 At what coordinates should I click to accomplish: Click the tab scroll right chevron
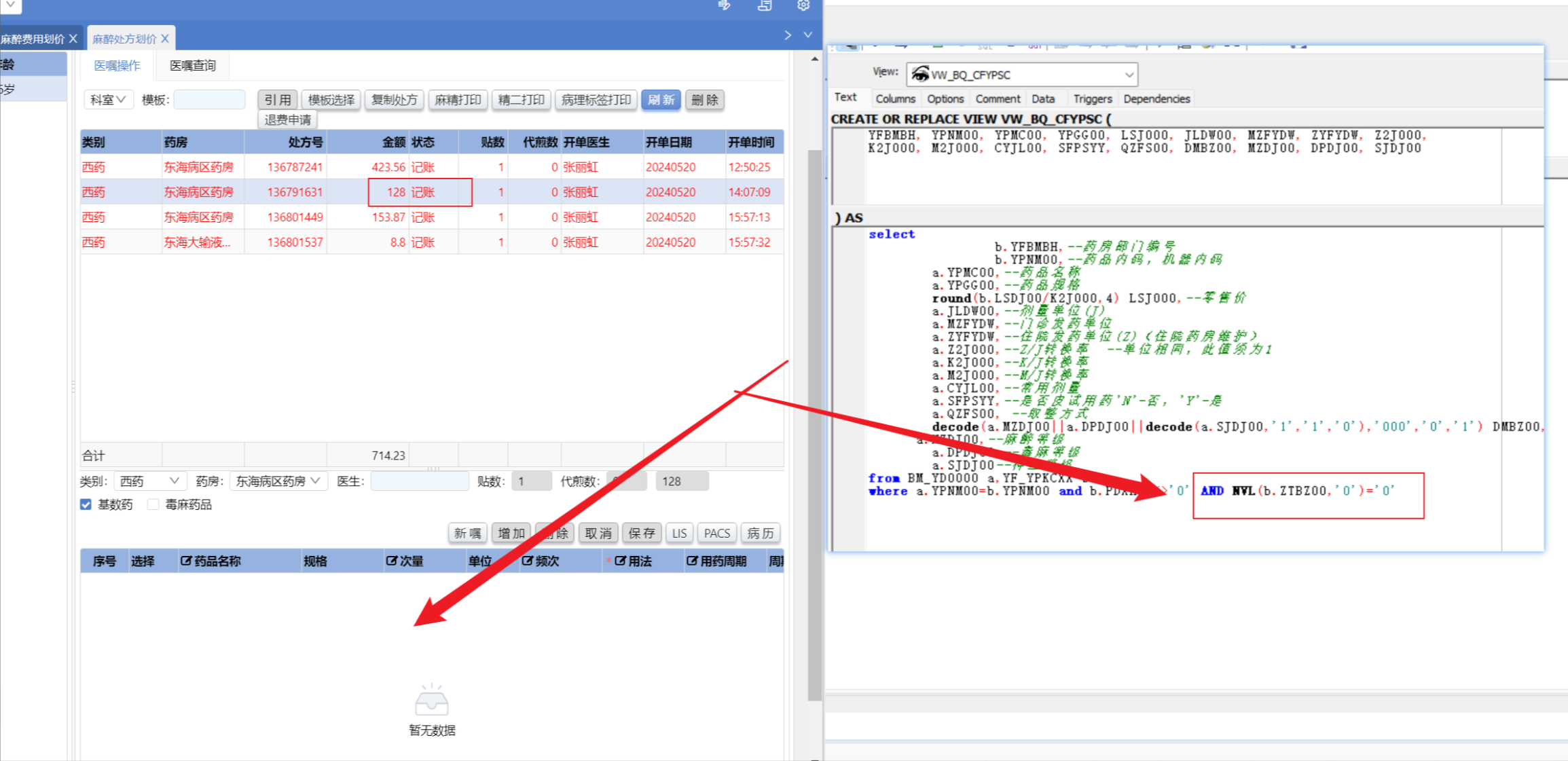788,35
